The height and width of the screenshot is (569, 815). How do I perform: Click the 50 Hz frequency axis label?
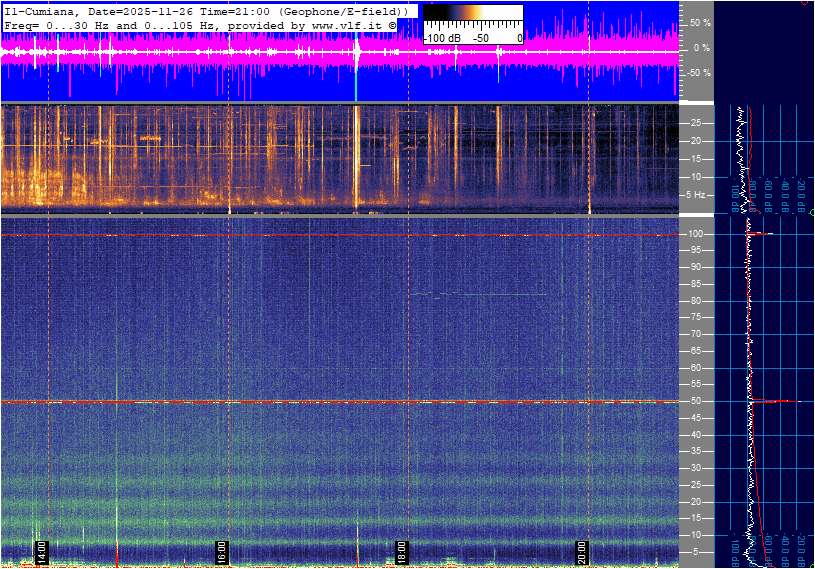[x=695, y=401]
